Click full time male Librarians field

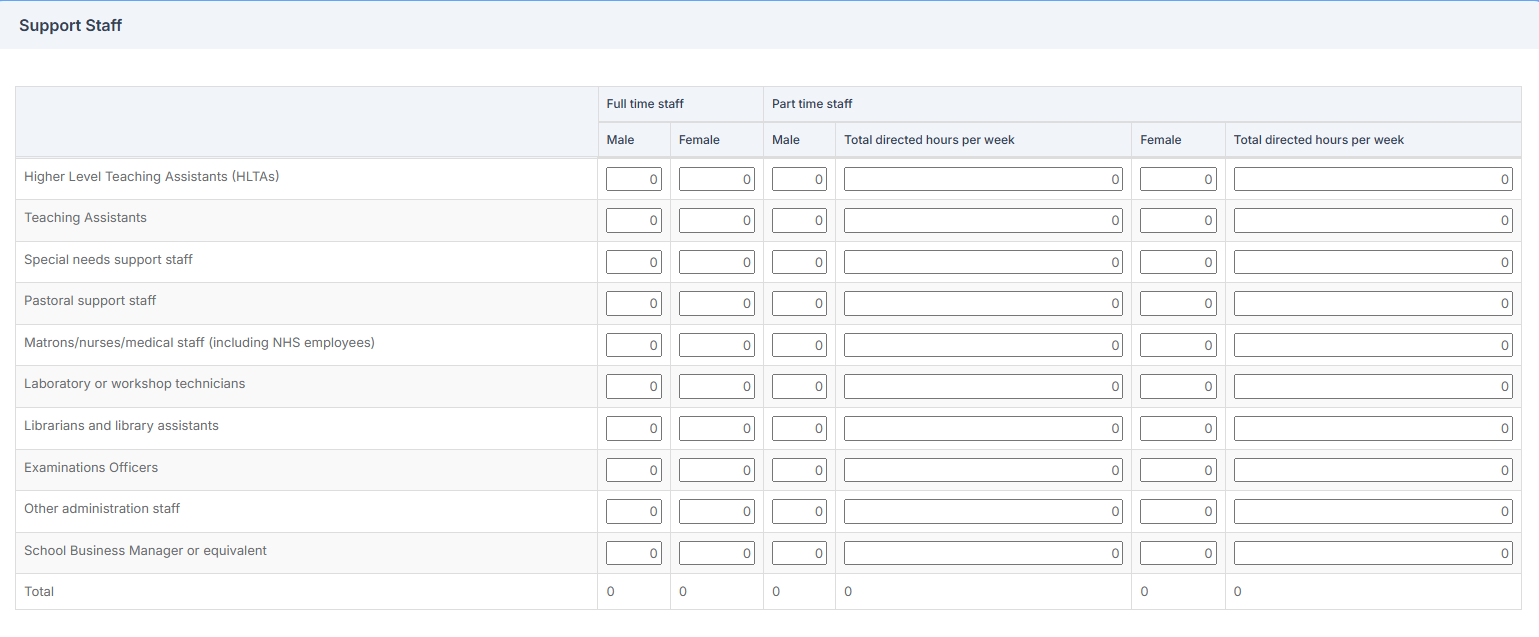pyautogui.click(x=633, y=428)
